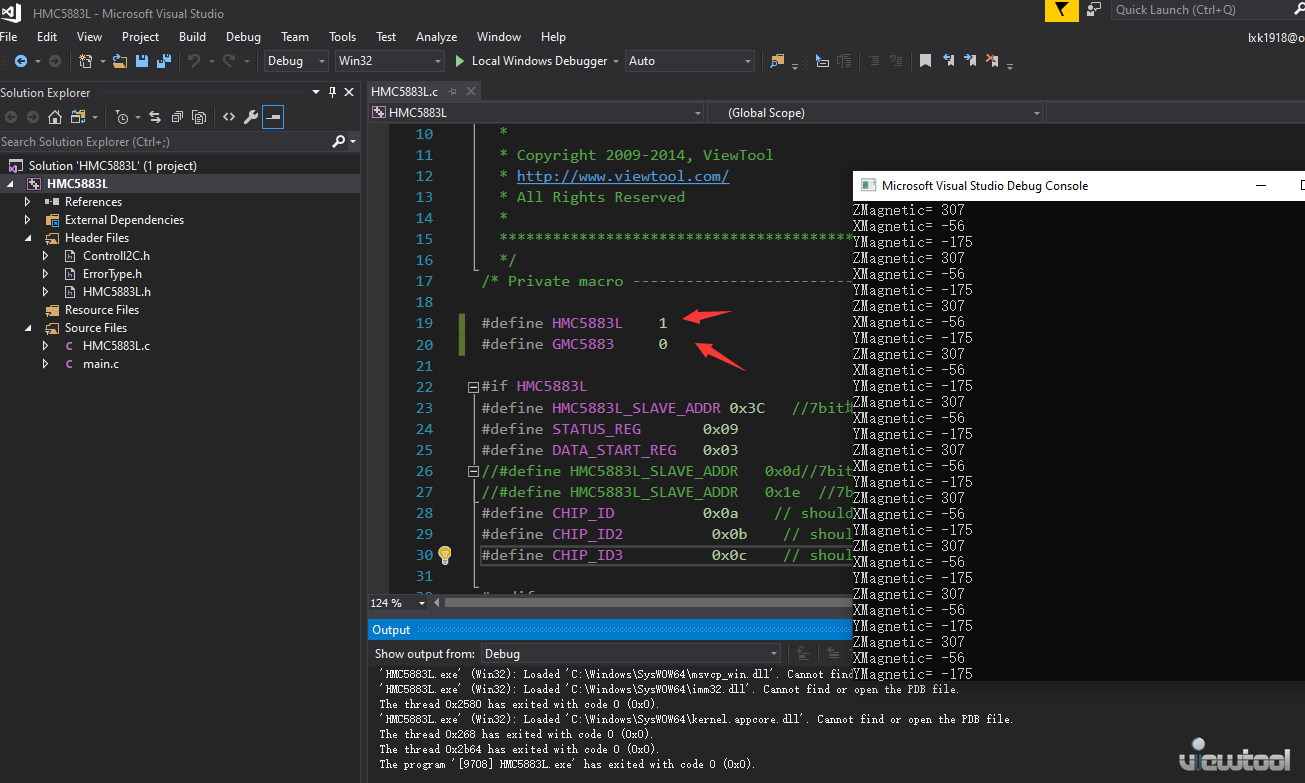This screenshot has width=1305, height=783.
Task: Click the Display Quick Info toolbar icon
Action: tap(822, 61)
